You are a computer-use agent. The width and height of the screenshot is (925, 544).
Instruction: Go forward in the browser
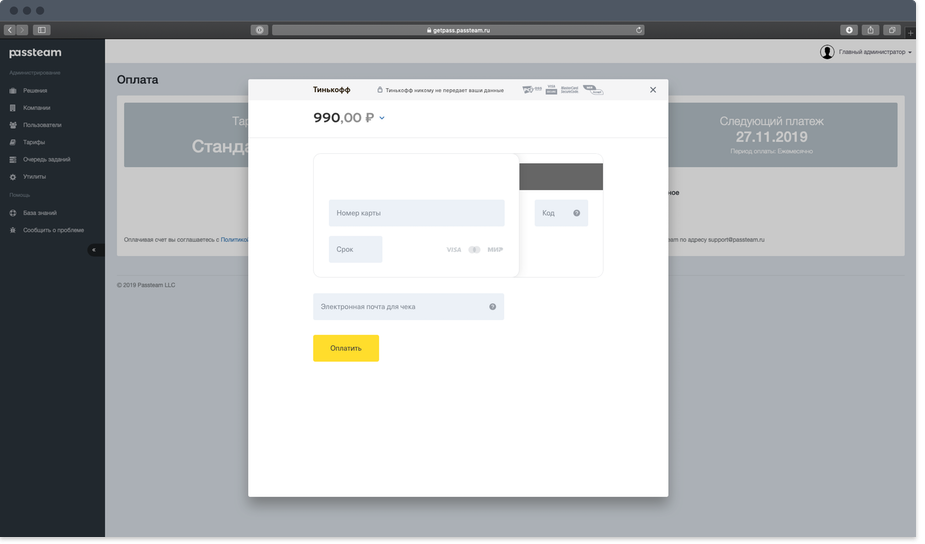22,30
